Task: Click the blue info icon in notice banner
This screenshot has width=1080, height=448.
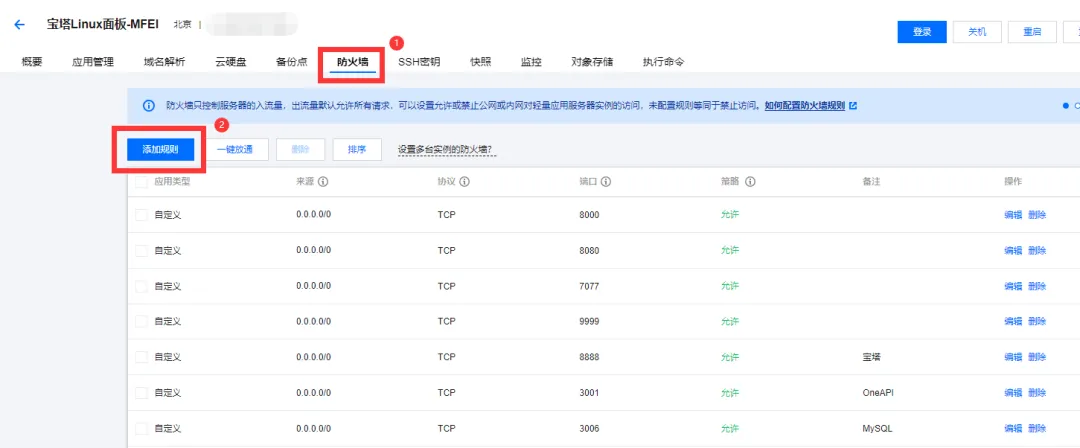Action: [148, 106]
